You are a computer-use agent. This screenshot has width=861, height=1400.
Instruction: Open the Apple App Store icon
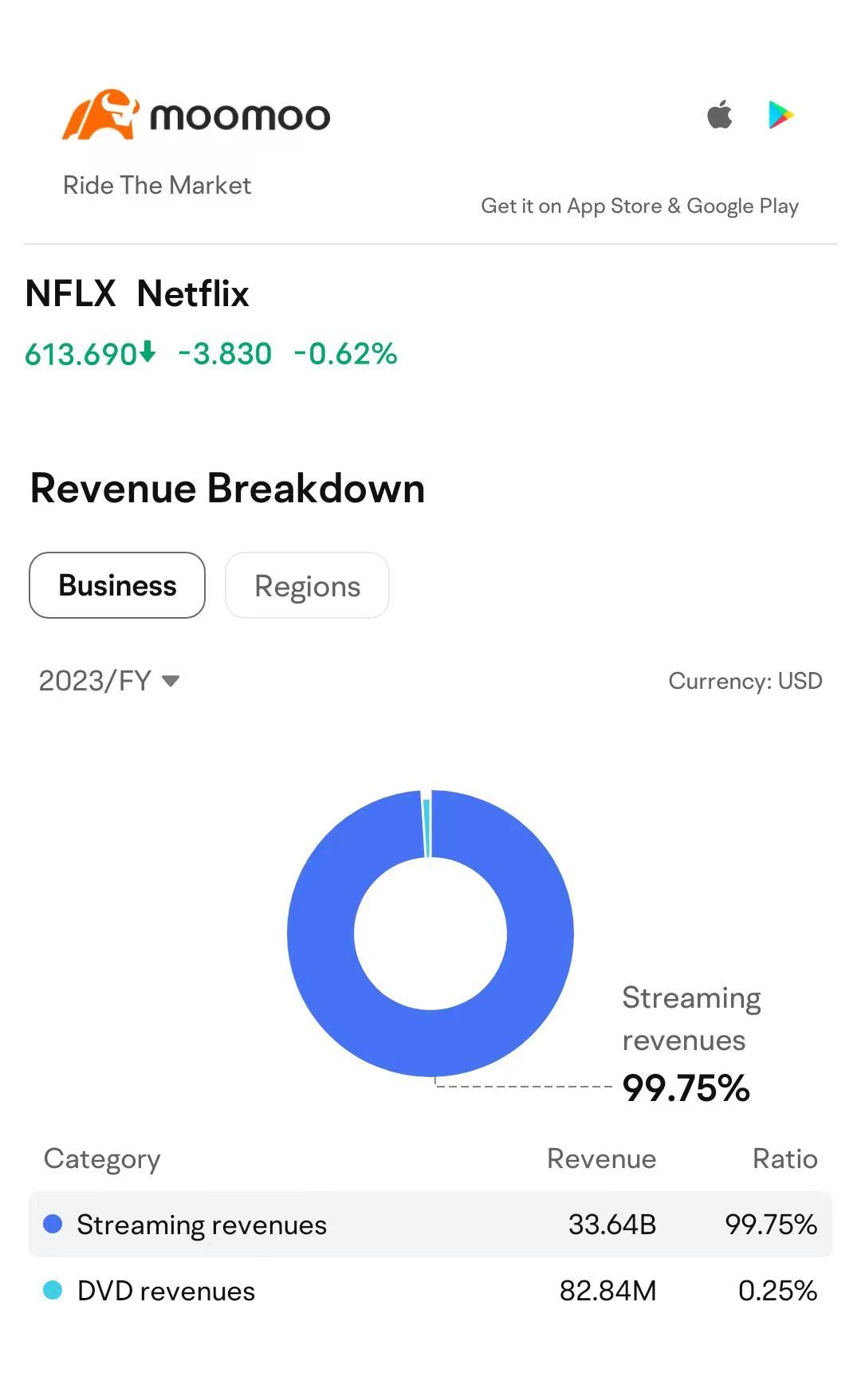tap(720, 114)
